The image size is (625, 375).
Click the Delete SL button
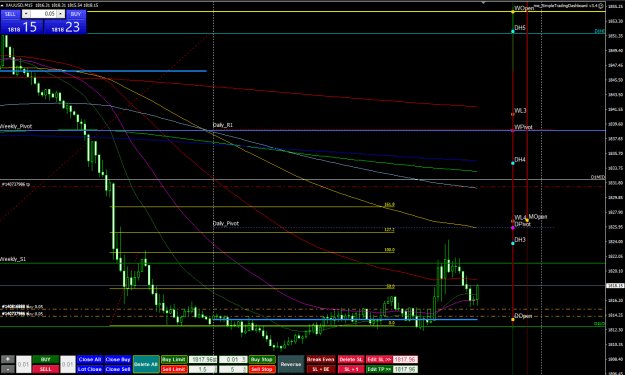pos(351,359)
